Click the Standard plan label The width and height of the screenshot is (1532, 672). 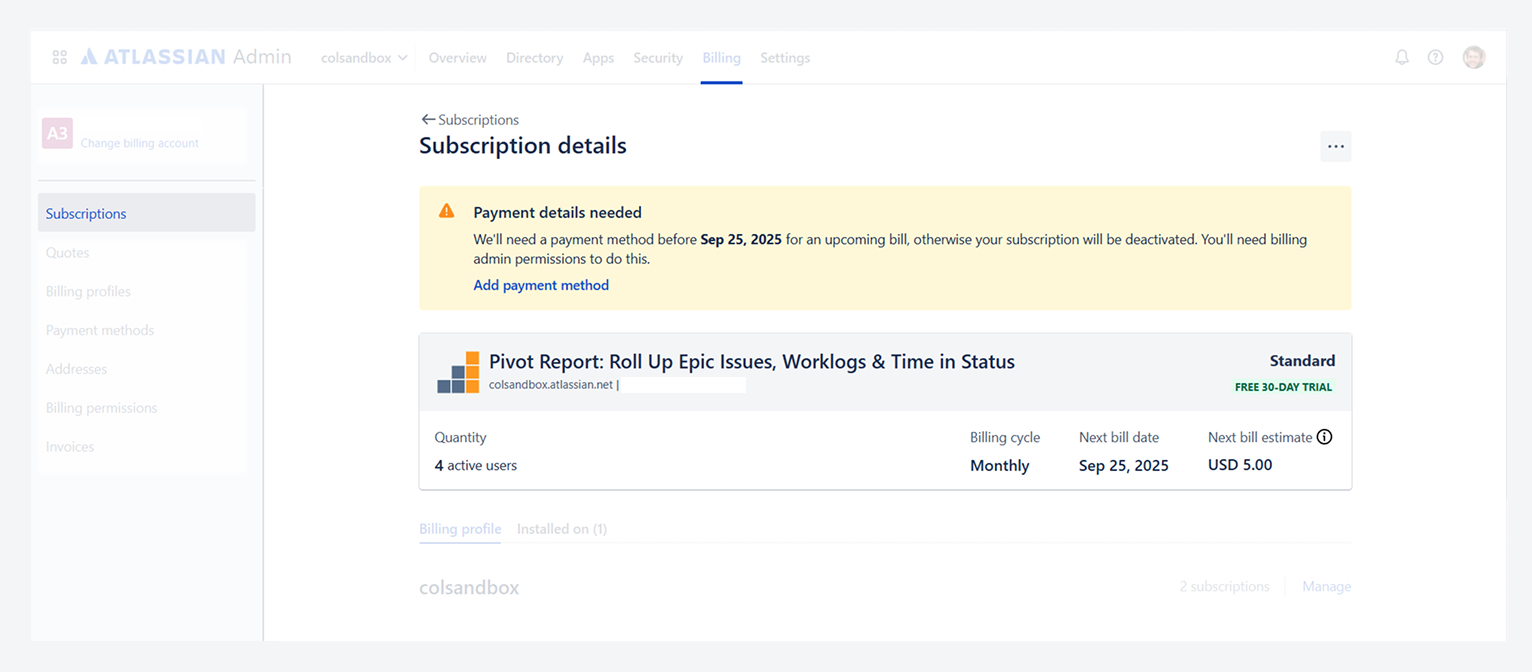(1302, 361)
